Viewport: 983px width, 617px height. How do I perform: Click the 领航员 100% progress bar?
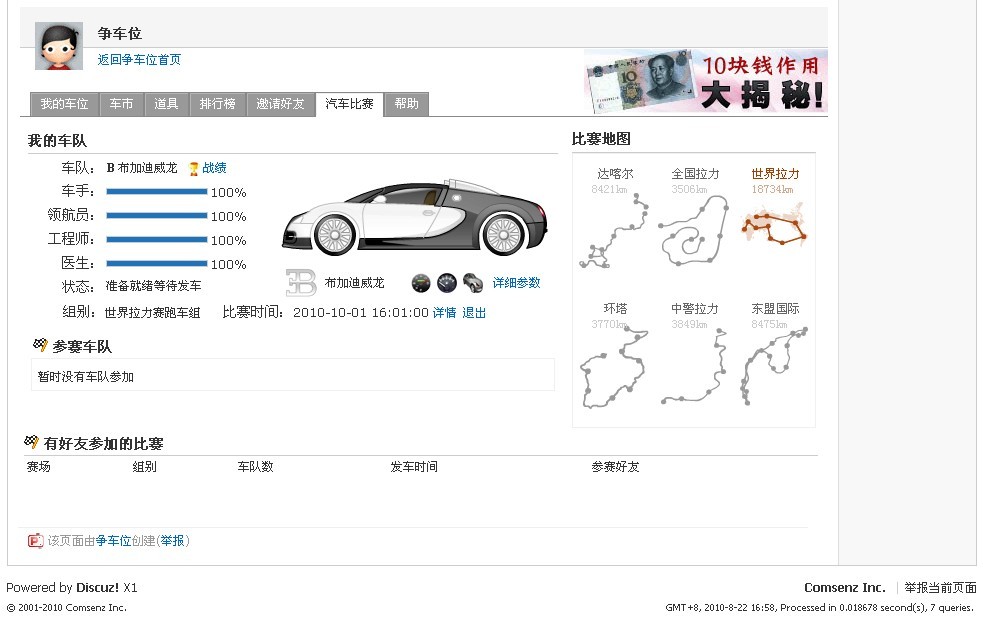pyautogui.click(x=157, y=216)
